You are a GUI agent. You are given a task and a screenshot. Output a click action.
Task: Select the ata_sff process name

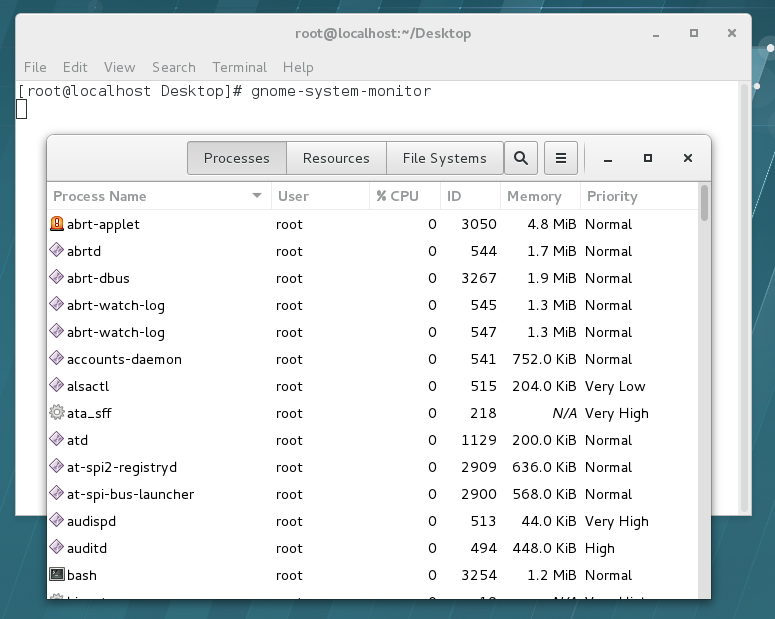coord(89,413)
